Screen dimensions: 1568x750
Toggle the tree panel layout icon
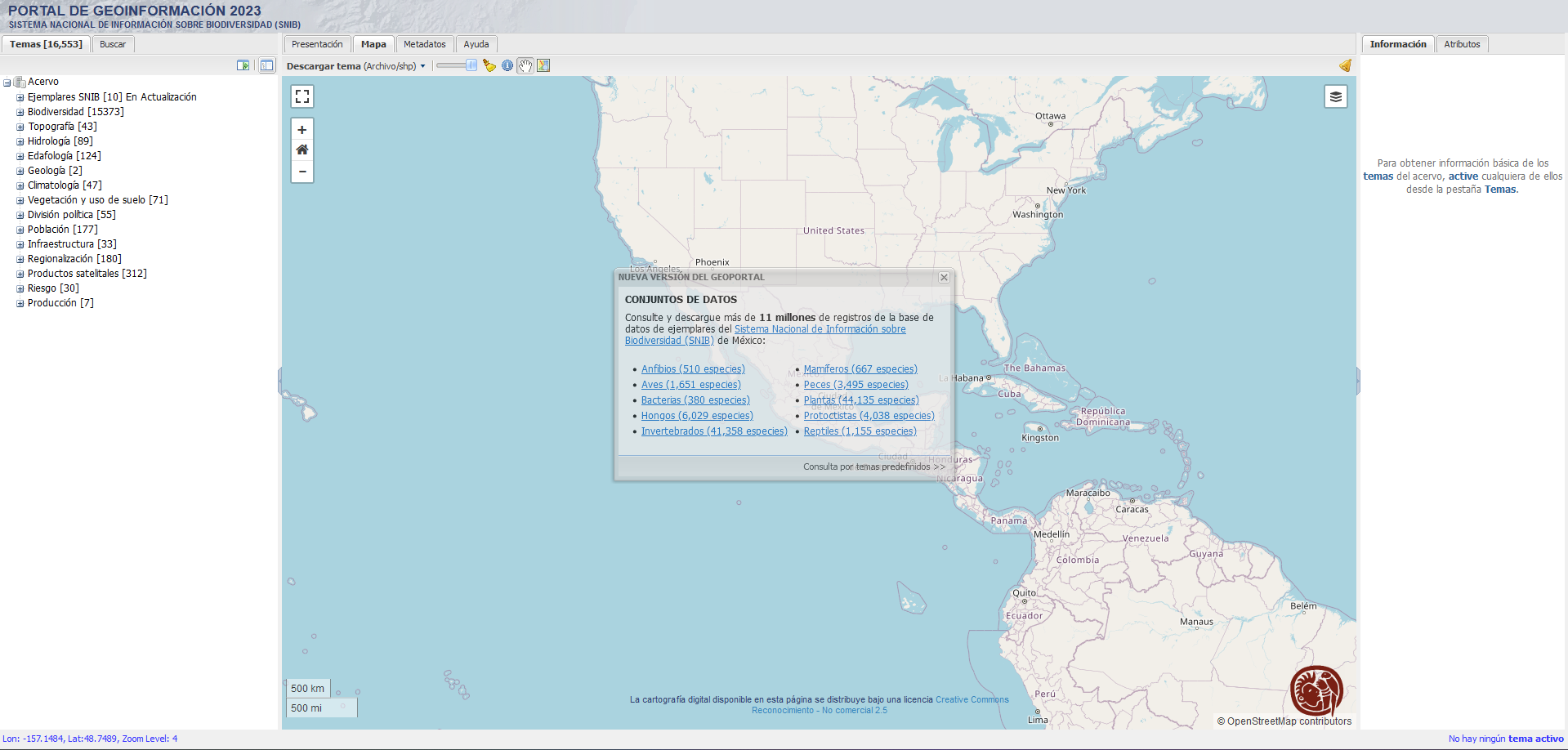267,65
